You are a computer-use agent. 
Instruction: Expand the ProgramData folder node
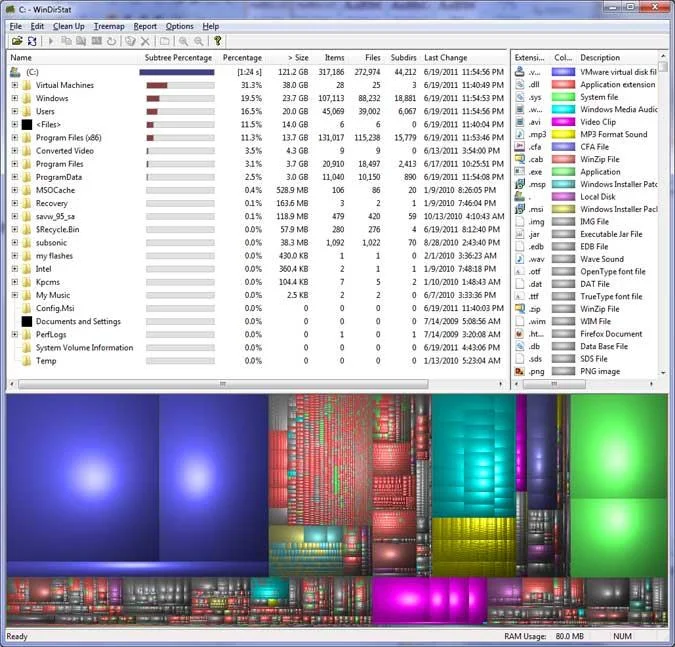point(15,177)
